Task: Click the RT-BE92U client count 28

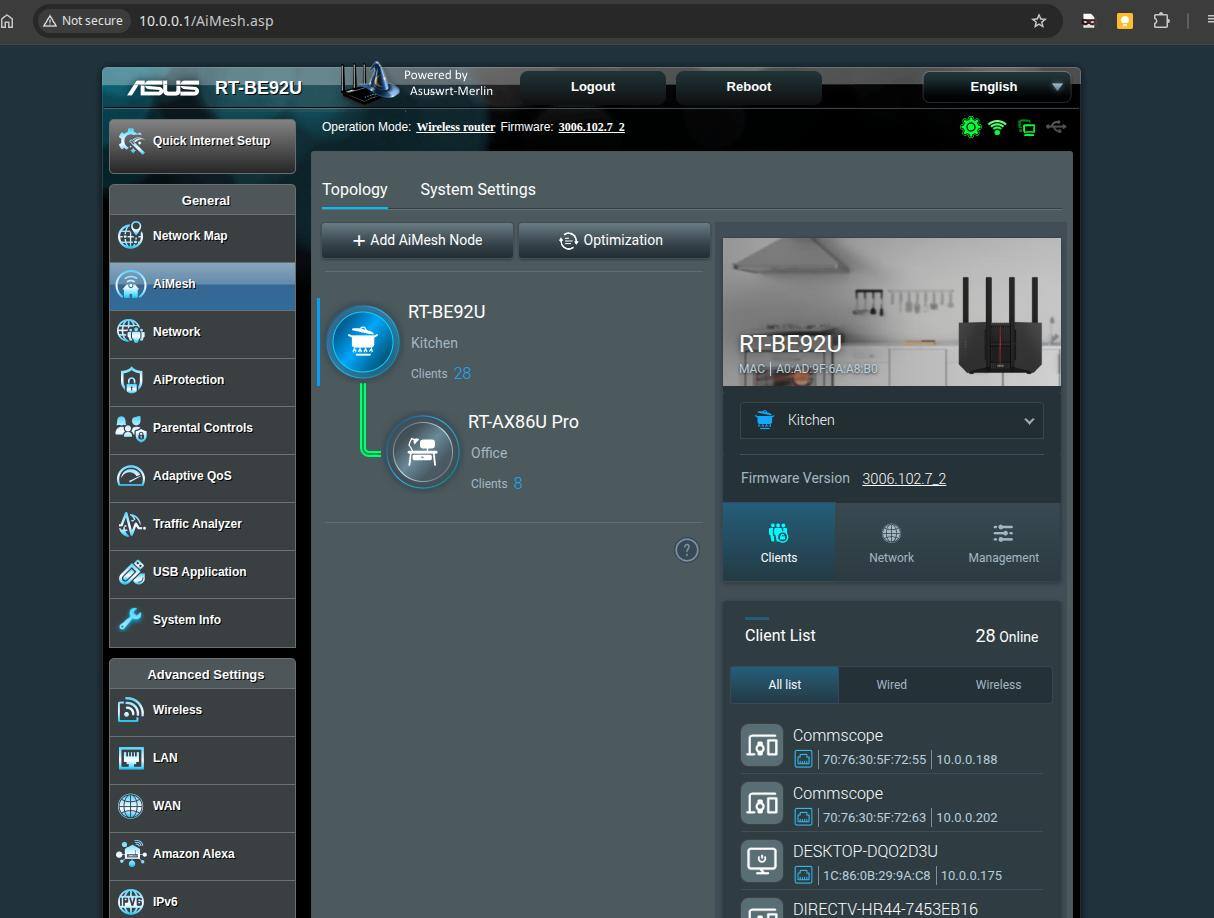Action: (x=462, y=373)
